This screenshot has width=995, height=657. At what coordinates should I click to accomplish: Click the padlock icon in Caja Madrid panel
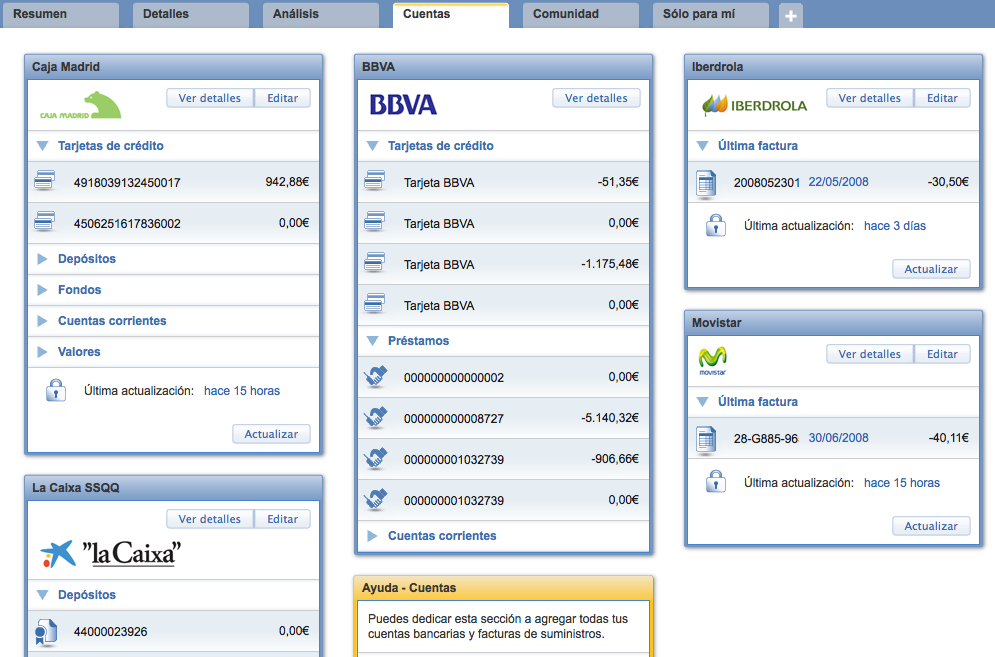56,391
